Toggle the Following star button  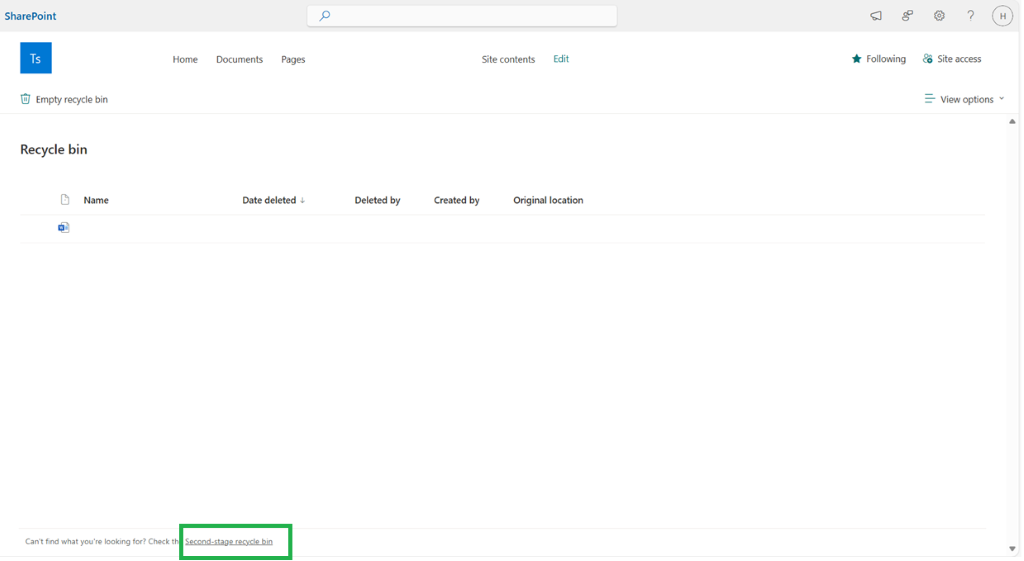point(878,59)
